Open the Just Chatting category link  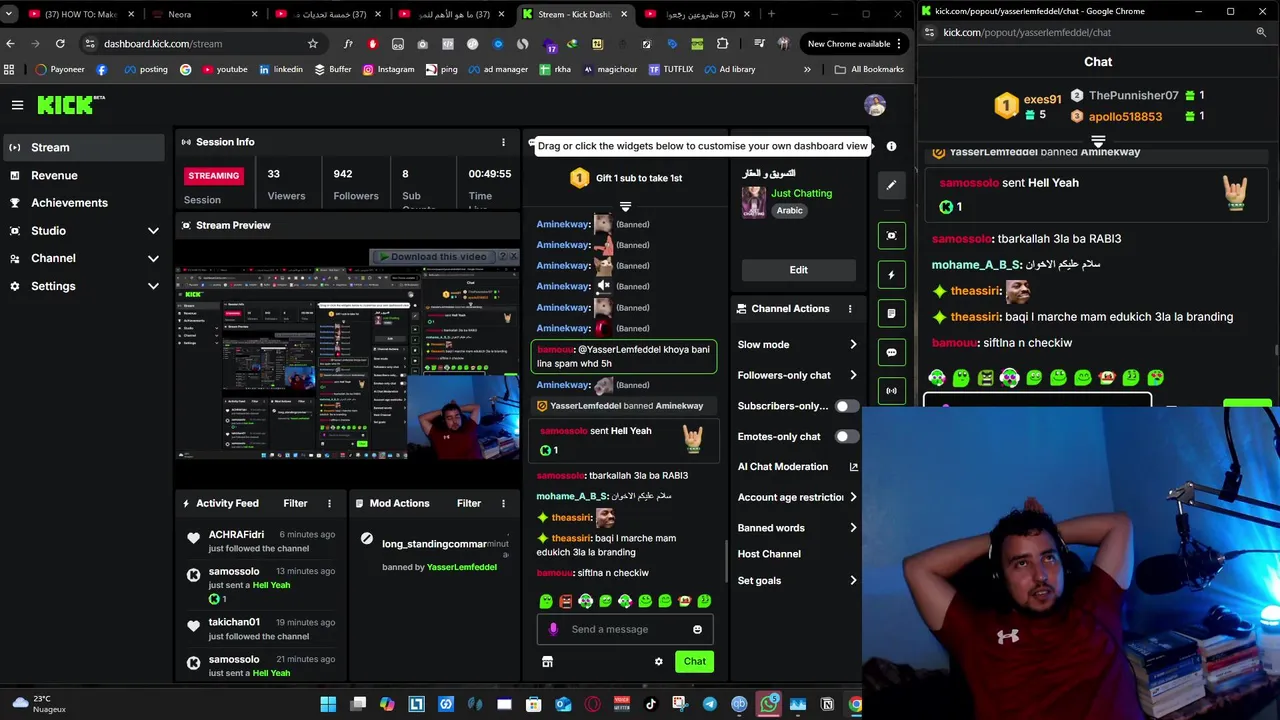coord(801,193)
